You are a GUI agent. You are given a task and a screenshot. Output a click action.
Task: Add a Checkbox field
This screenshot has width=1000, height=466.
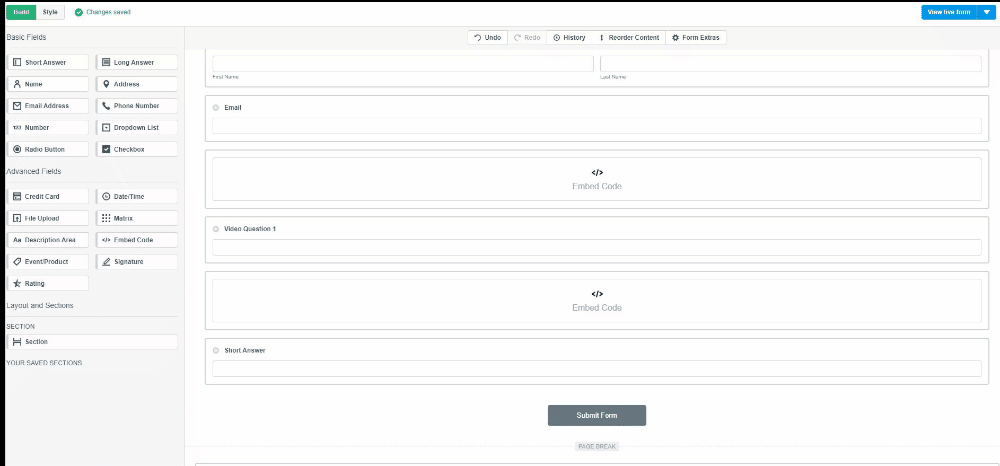point(136,149)
